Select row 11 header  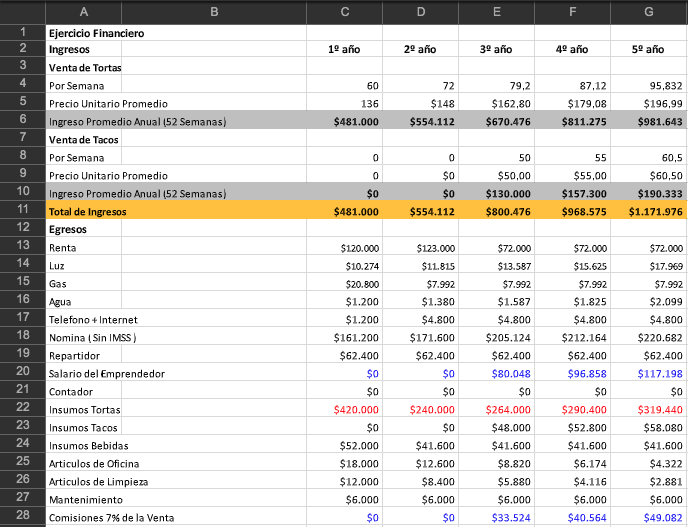coord(23,209)
